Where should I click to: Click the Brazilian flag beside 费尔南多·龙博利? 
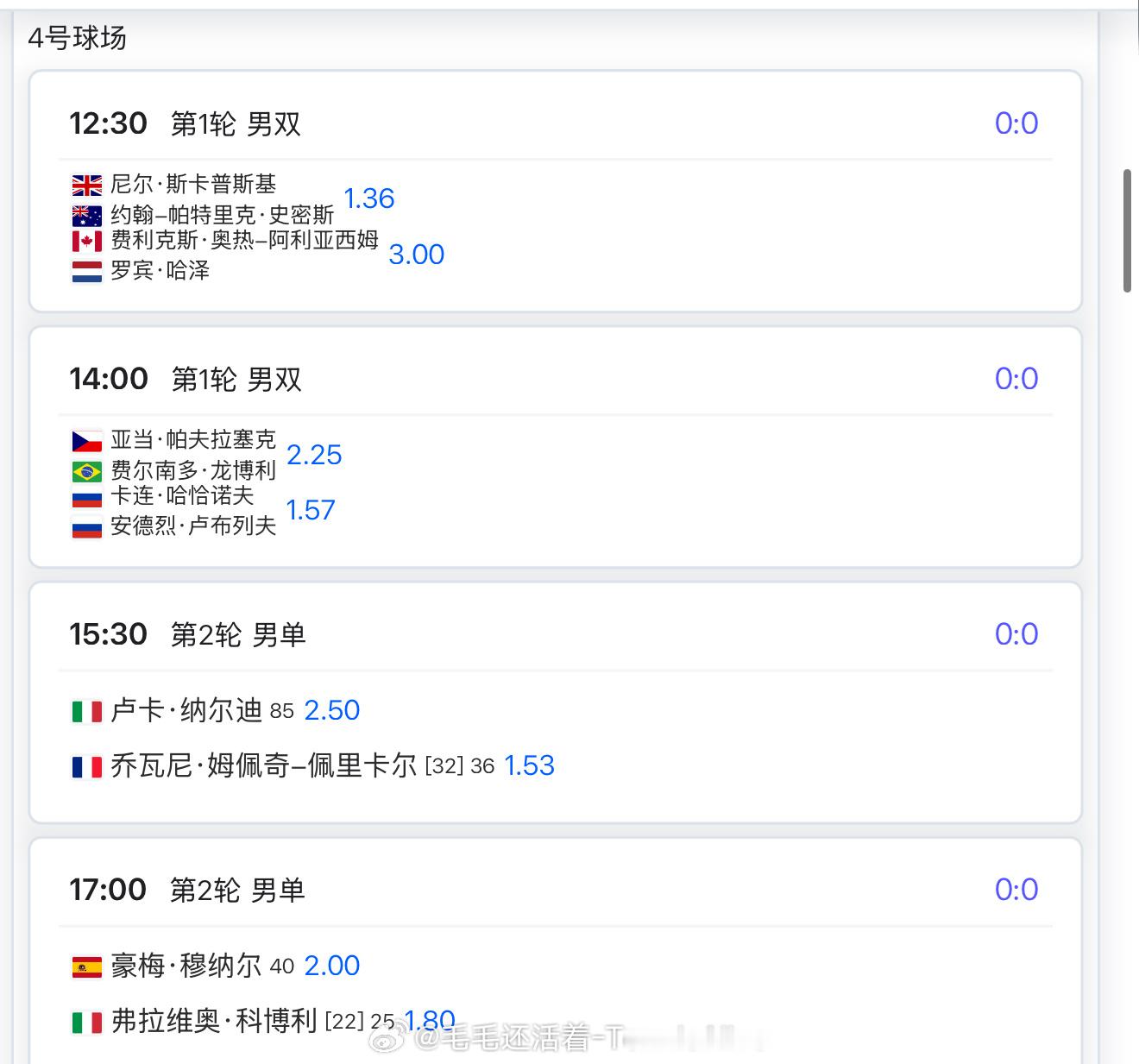pos(86,471)
